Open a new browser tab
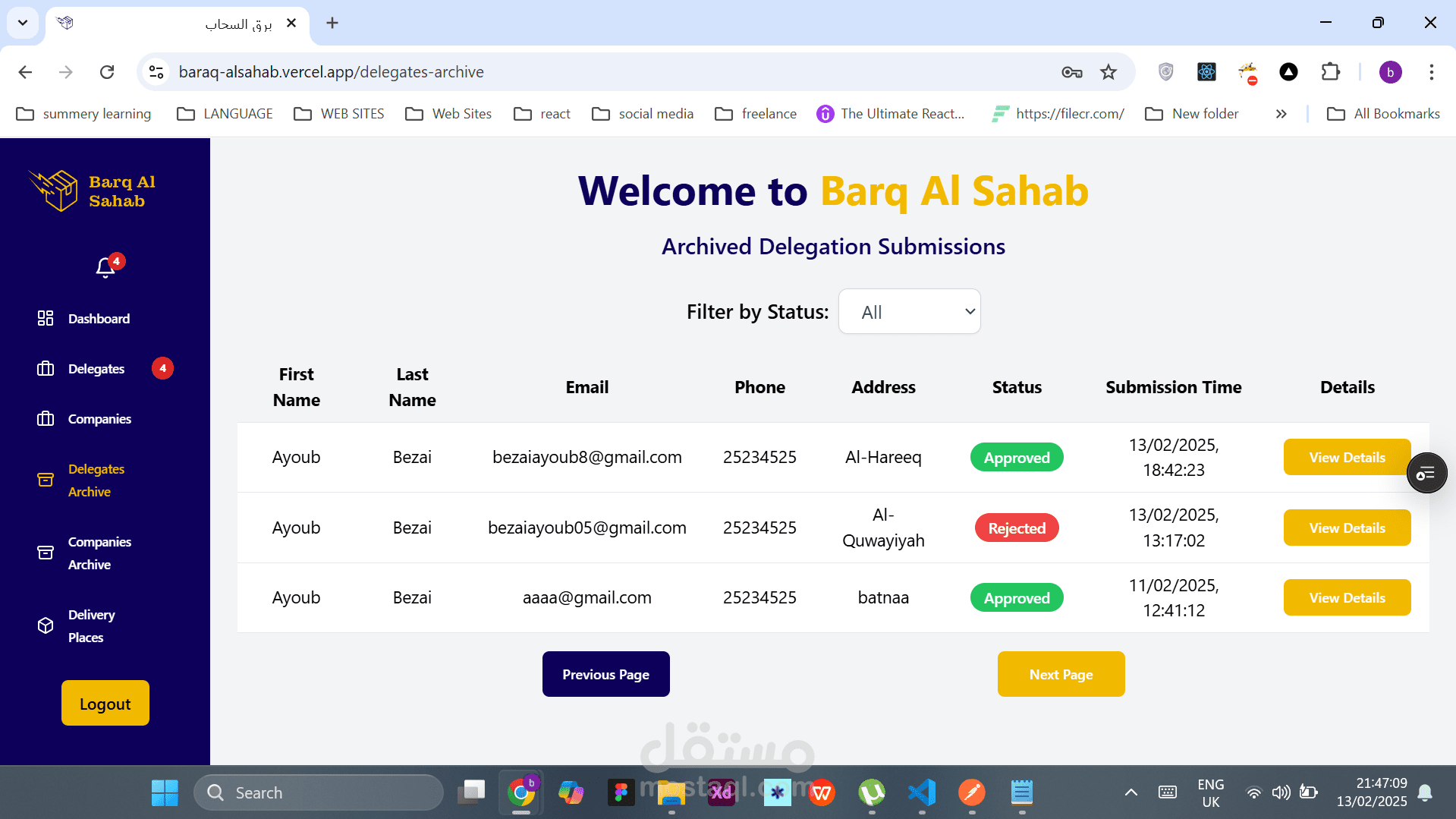This screenshot has height=819, width=1456. 332,23
